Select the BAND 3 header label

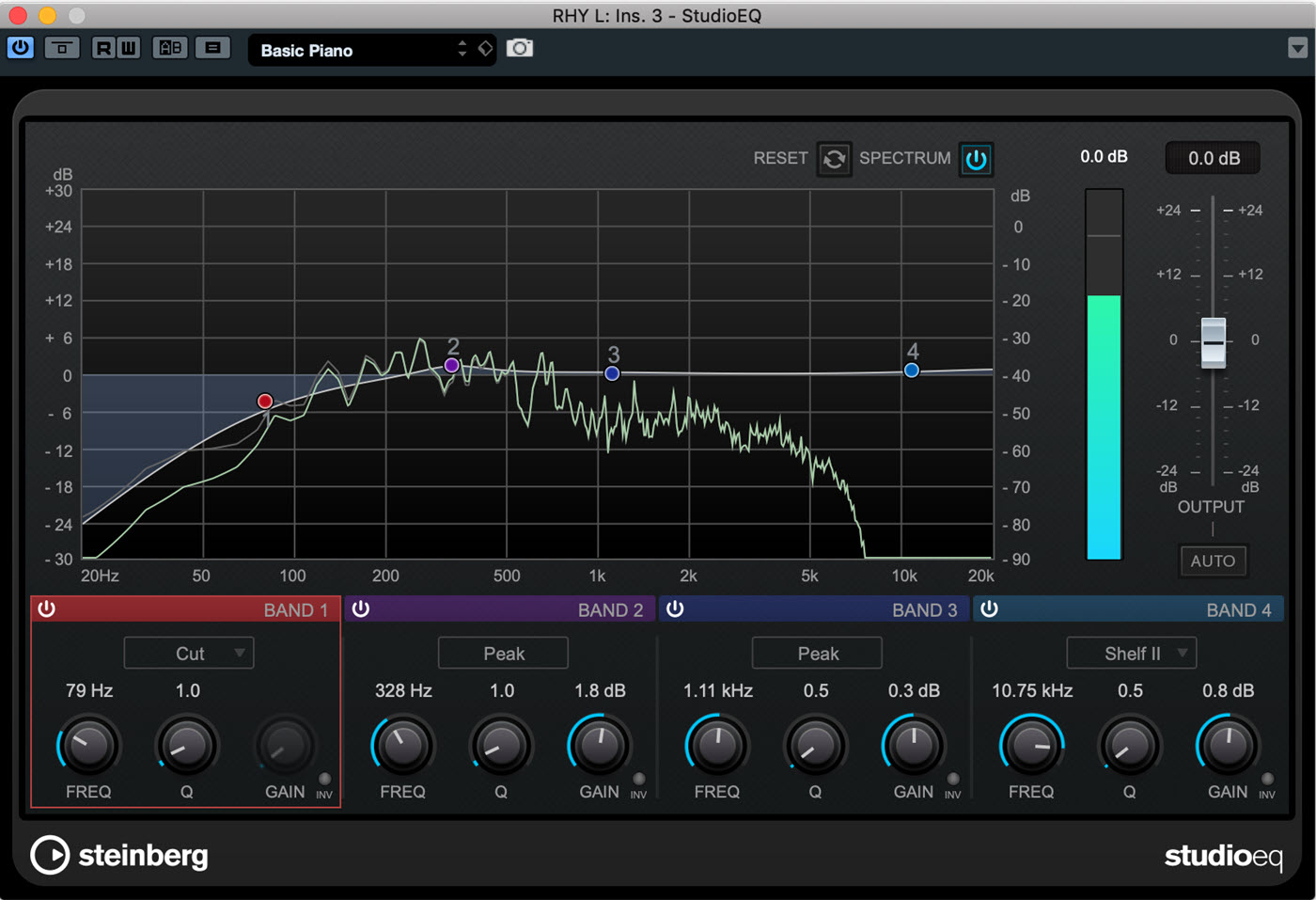point(925,610)
